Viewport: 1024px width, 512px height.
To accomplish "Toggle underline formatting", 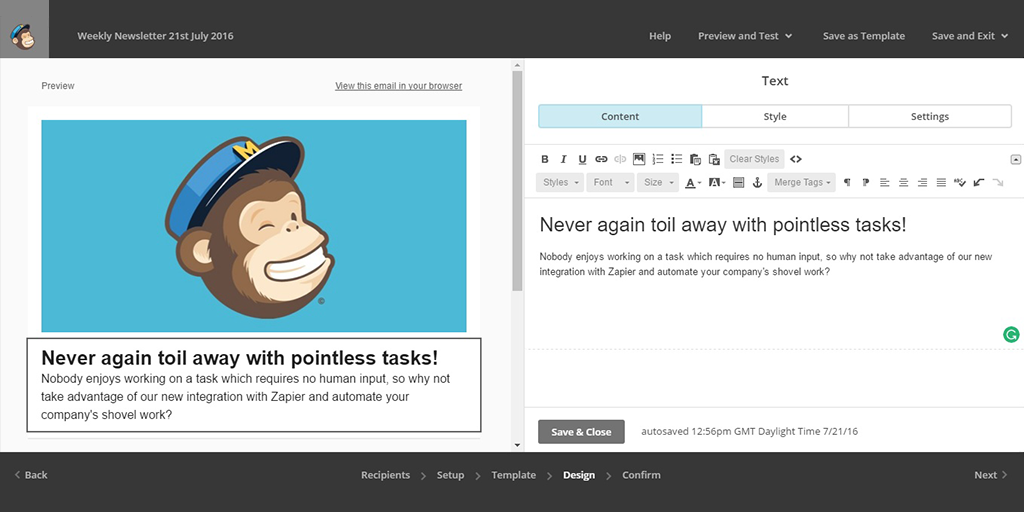I will coord(583,159).
